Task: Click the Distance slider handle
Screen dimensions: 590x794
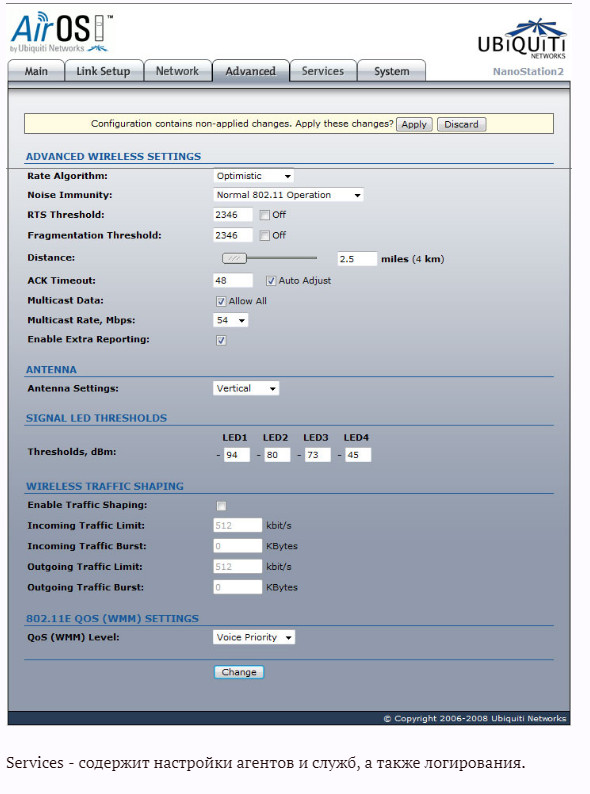Action: tap(234, 259)
